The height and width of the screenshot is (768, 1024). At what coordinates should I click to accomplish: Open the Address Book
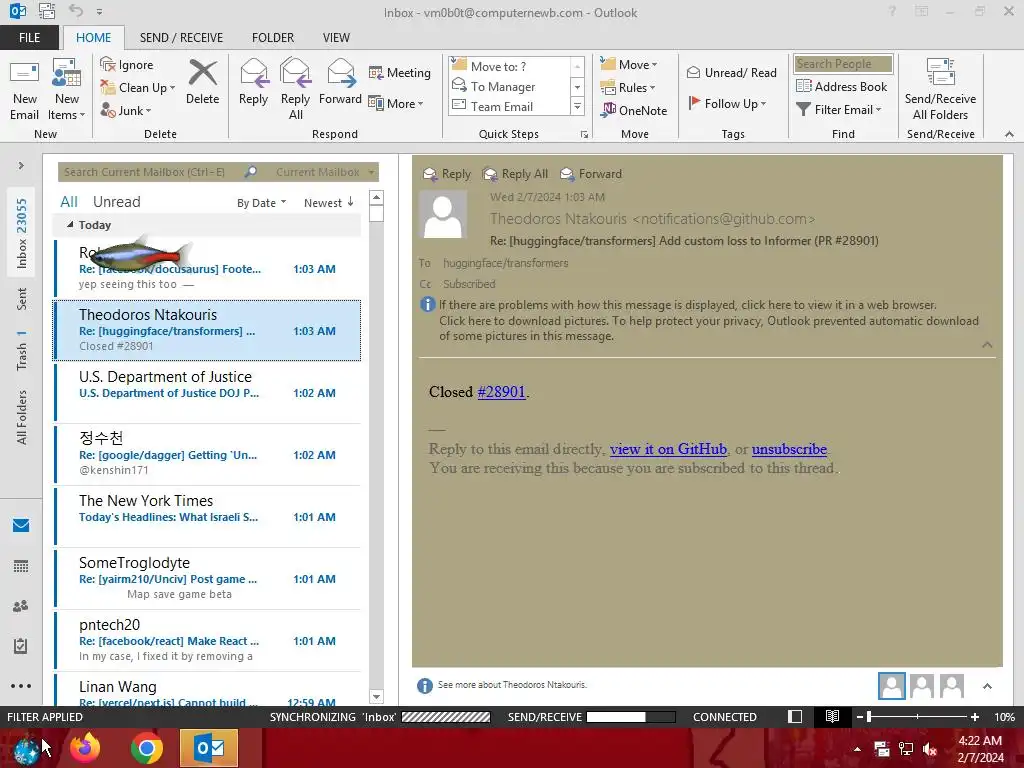pyautogui.click(x=841, y=86)
